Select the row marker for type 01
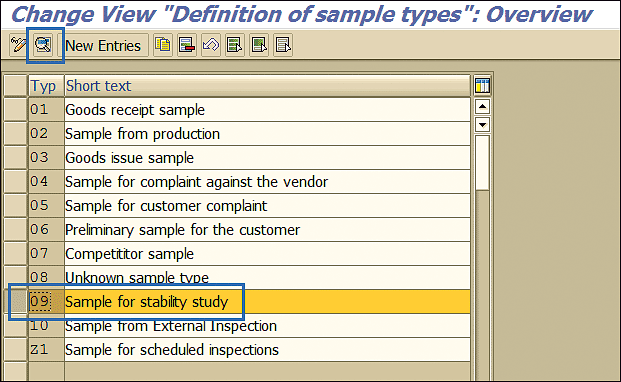The height and width of the screenshot is (382, 621). click(x=15, y=110)
